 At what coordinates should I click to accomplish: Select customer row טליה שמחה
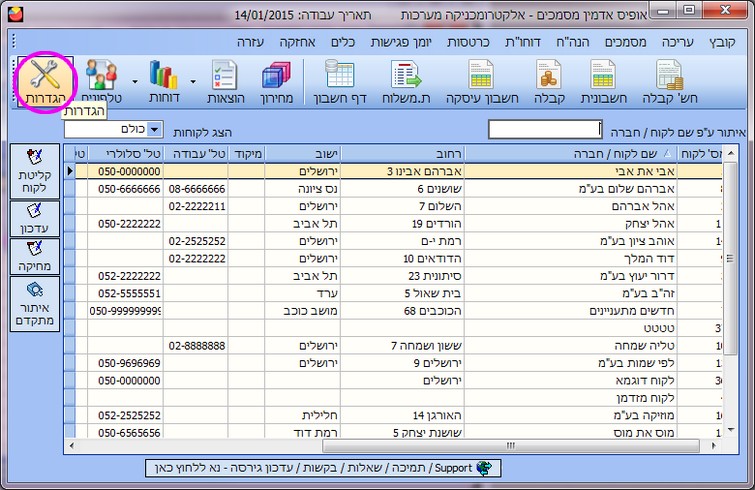(394, 346)
